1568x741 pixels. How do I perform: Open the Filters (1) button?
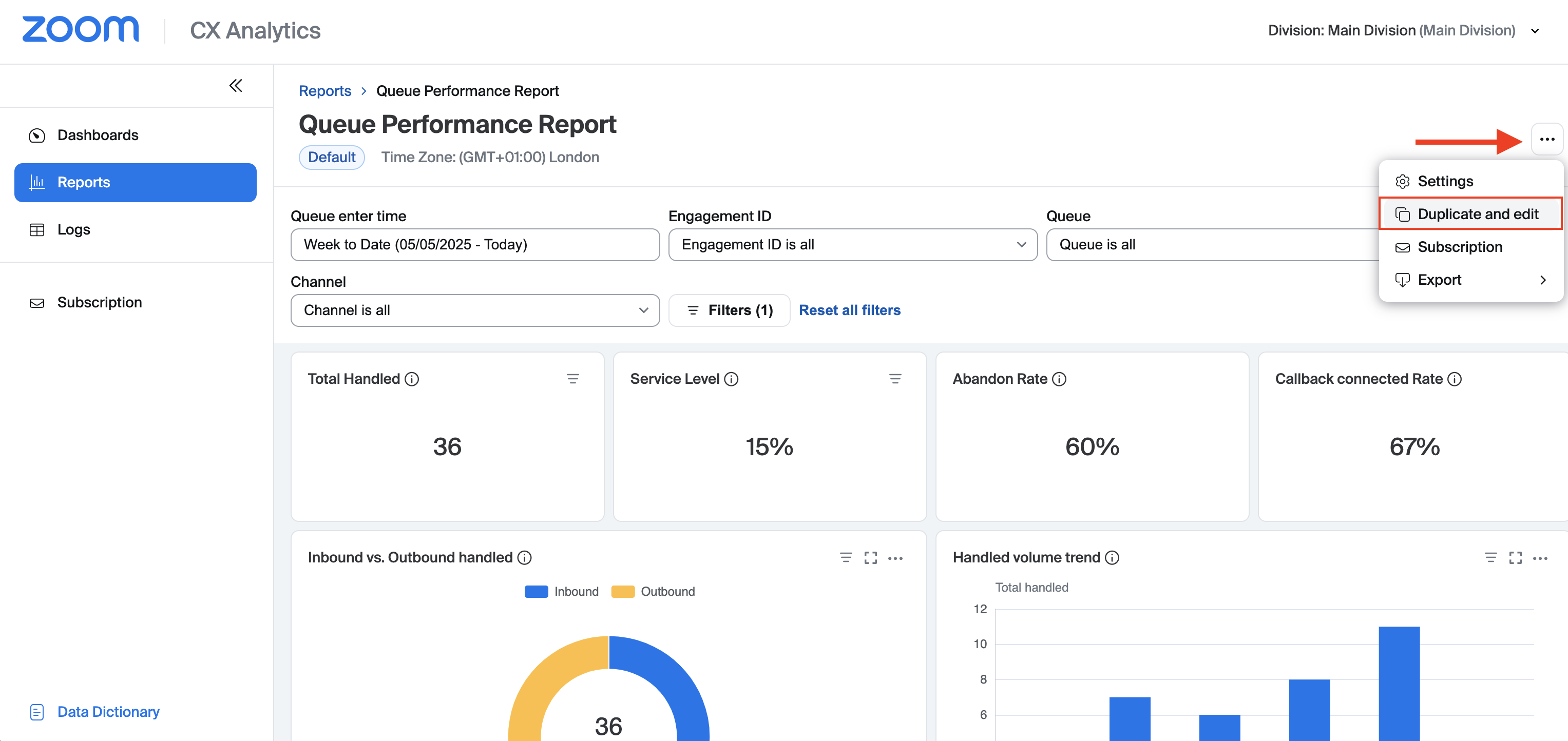click(x=729, y=310)
